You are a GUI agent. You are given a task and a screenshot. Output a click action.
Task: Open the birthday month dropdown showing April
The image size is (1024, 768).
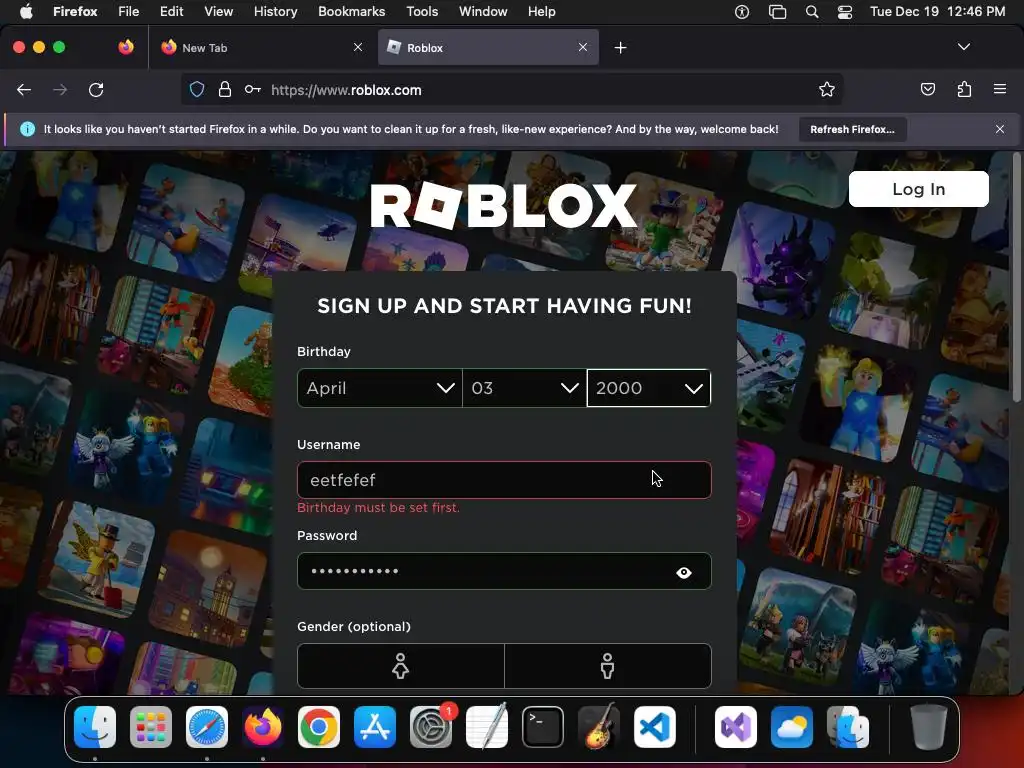tap(379, 388)
